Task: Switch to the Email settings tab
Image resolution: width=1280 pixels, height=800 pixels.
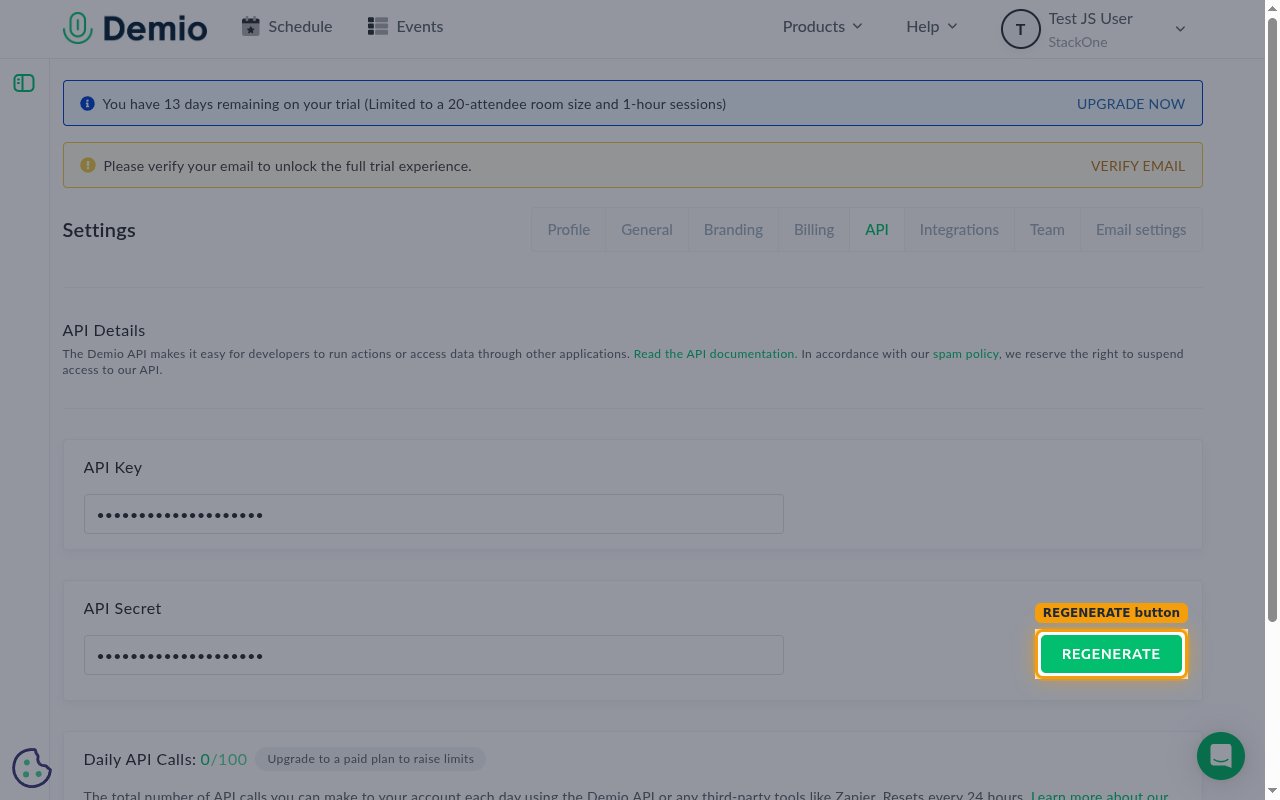Action: (1141, 230)
